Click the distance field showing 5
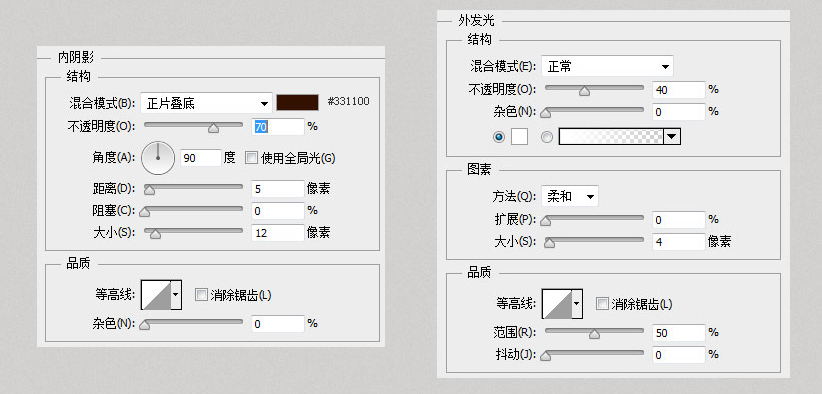 point(278,189)
